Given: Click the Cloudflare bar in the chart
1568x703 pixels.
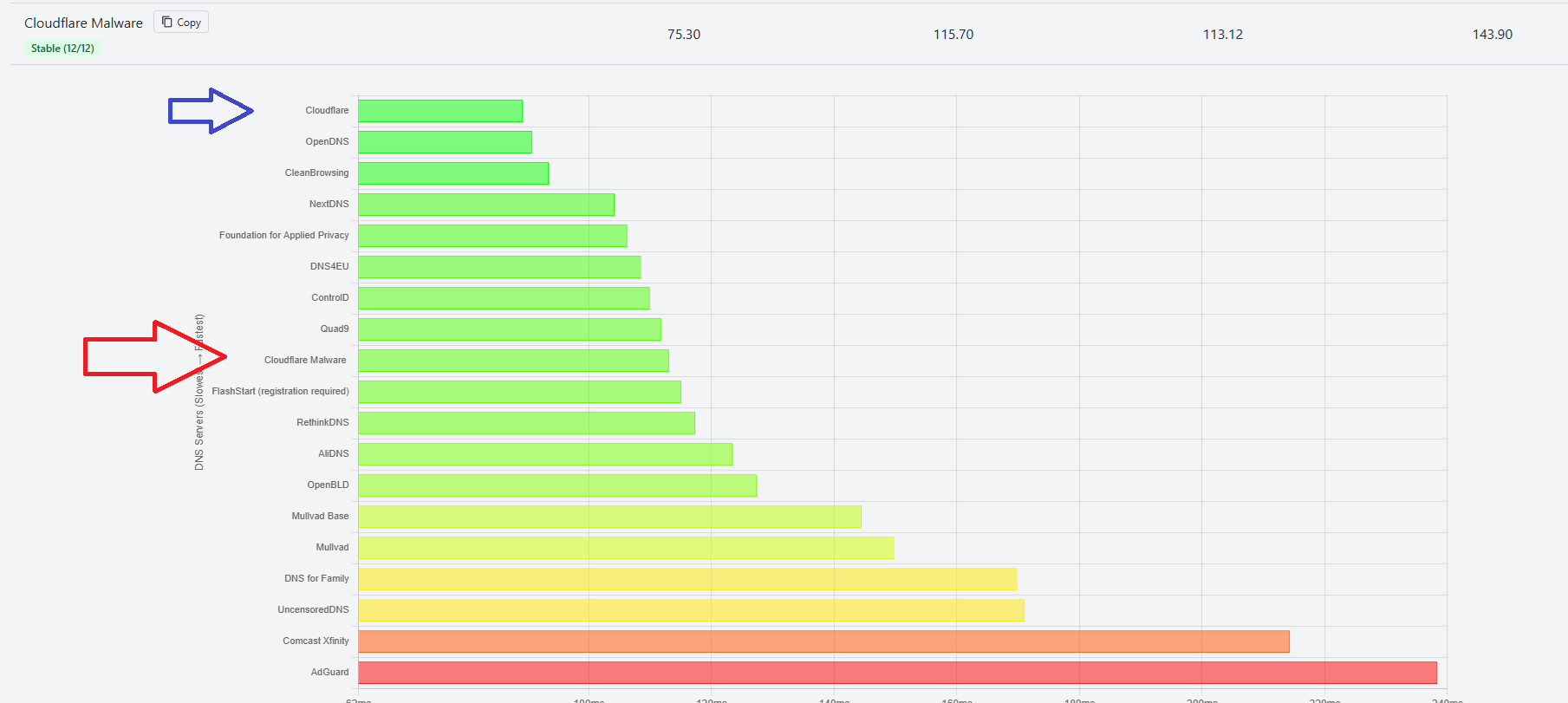Looking at the screenshot, I should (x=440, y=111).
